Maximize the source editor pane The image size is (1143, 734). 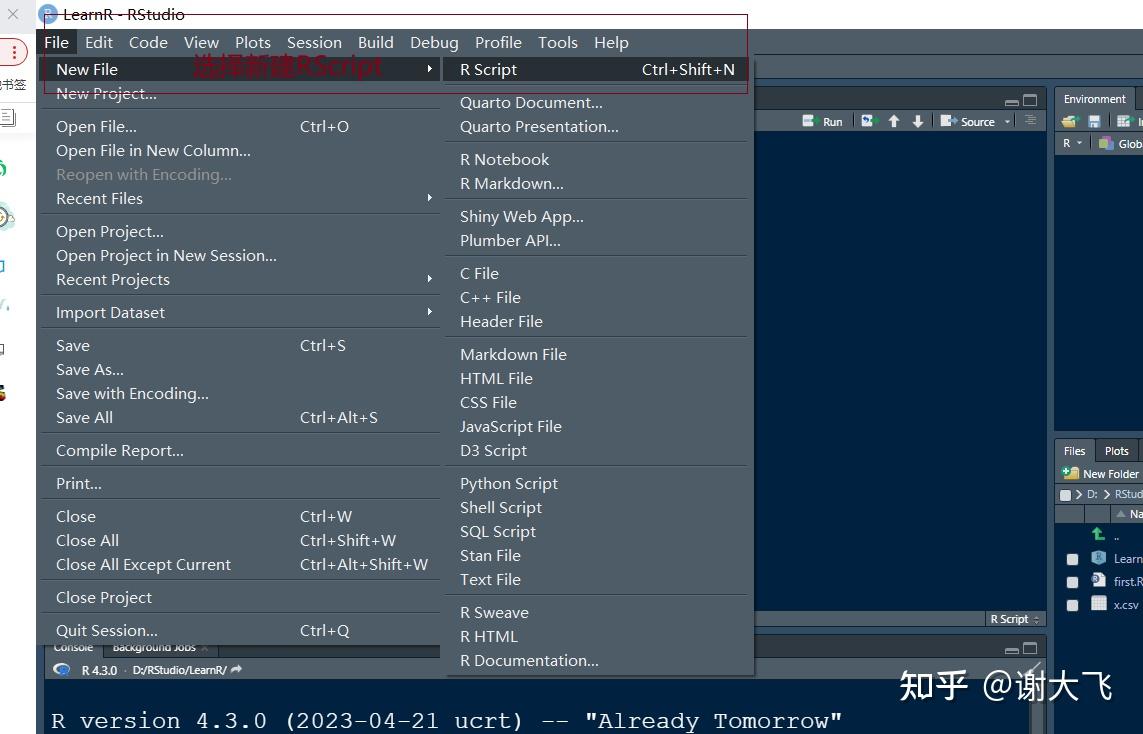(x=1030, y=101)
